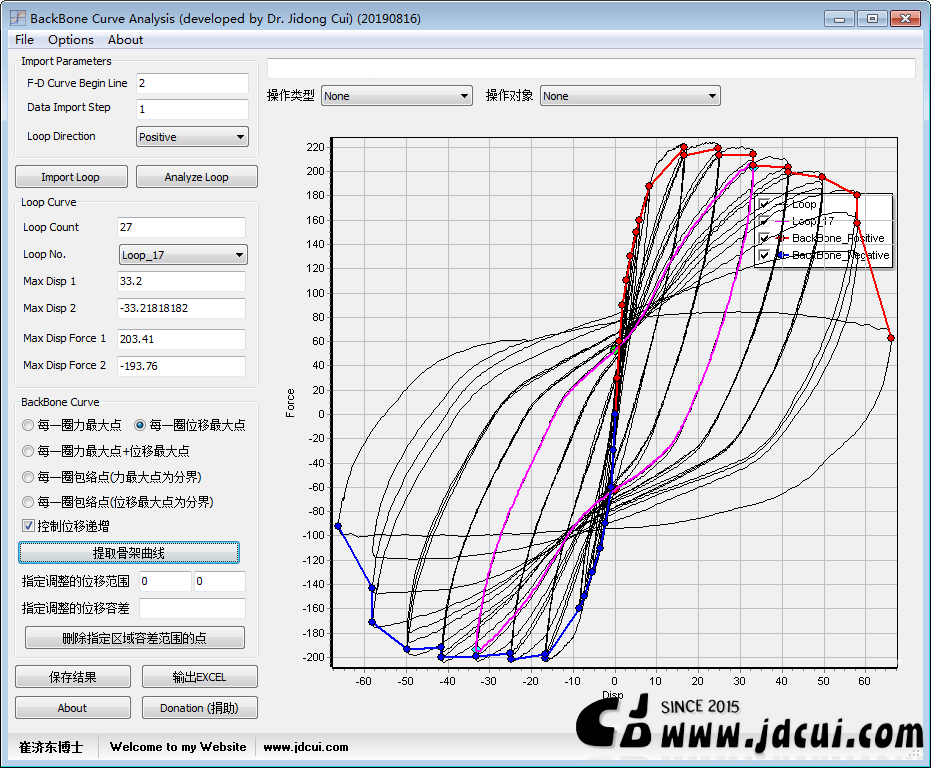
Task: Select radio 每一圈力最大点
Action: [x=27, y=425]
